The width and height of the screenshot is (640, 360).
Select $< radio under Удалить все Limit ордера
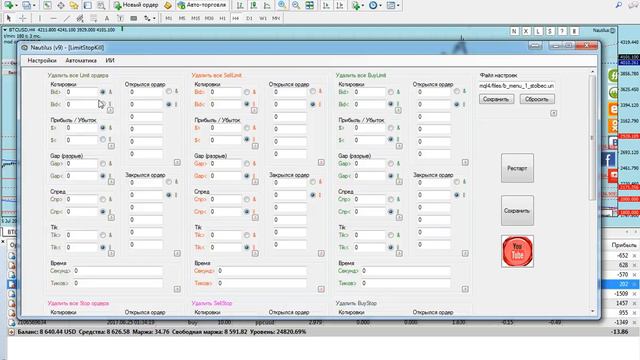(103, 140)
